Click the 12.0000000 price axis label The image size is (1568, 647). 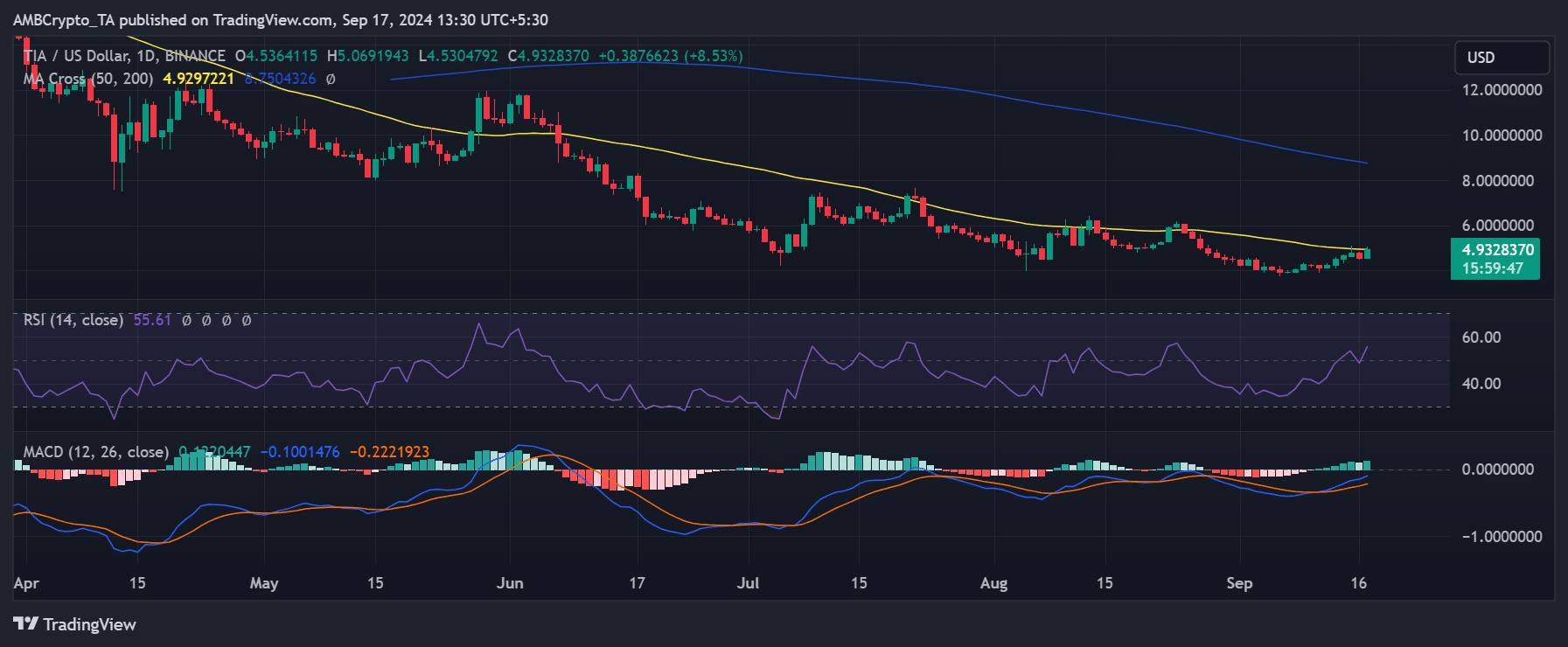pyautogui.click(x=1502, y=90)
